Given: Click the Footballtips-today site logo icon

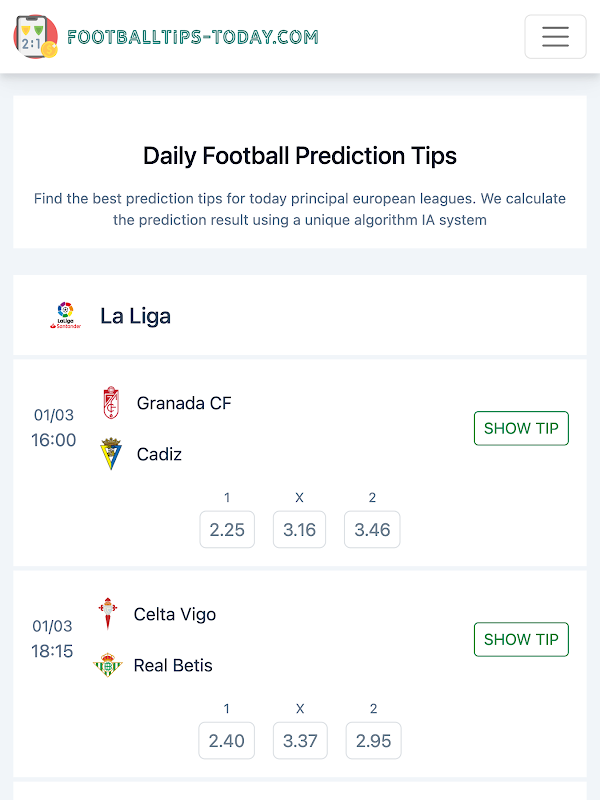Looking at the screenshot, I should tap(35, 37).
